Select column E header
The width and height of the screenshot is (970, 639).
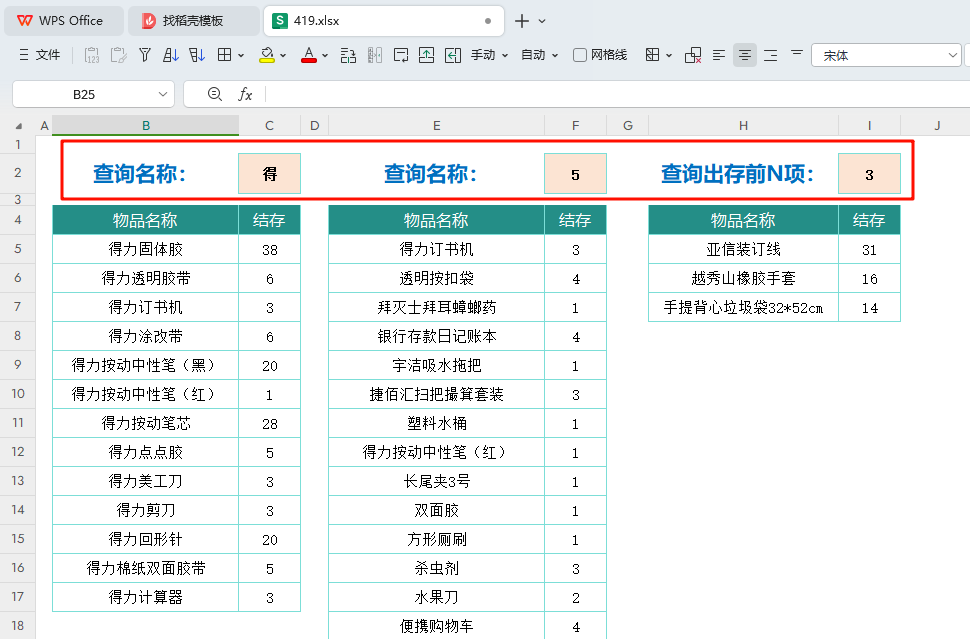point(437,126)
